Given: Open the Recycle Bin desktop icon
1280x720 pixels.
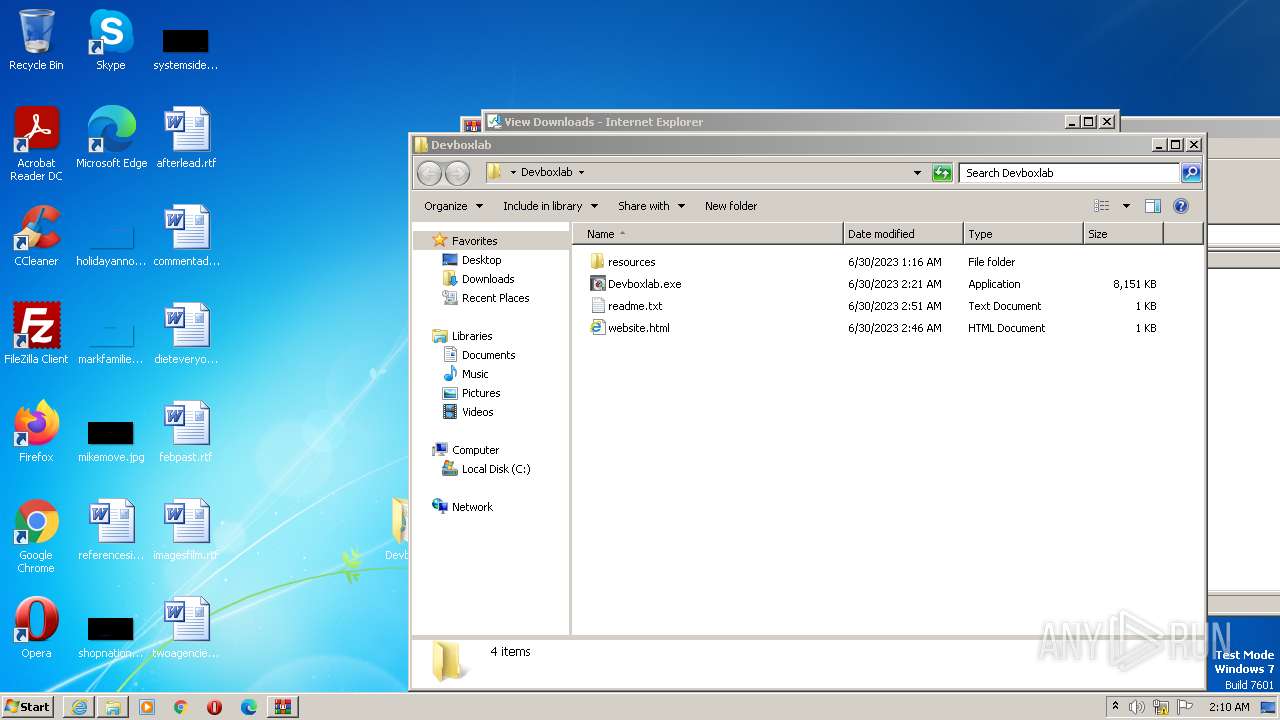Looking at the screenshot, I should click(36, 40).
